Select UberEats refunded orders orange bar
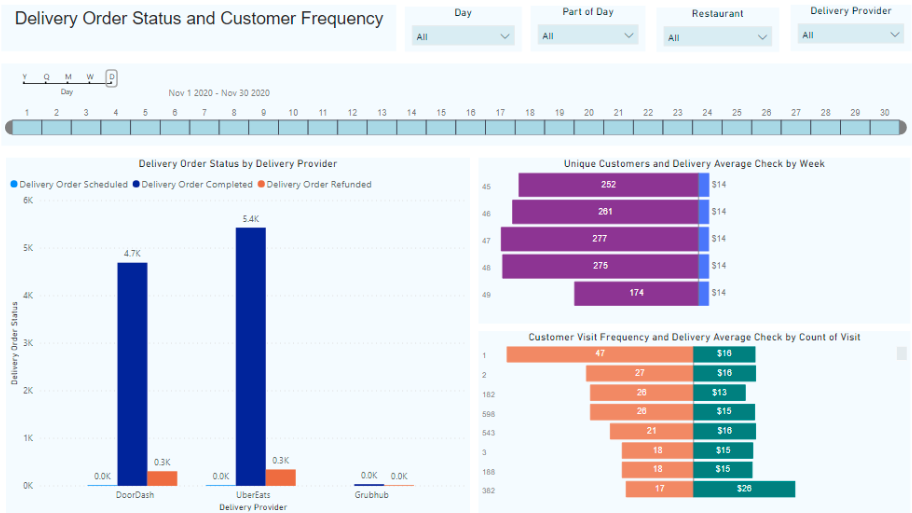The height and width of the screenshot is (513, 912). click(x=280, y=478)
